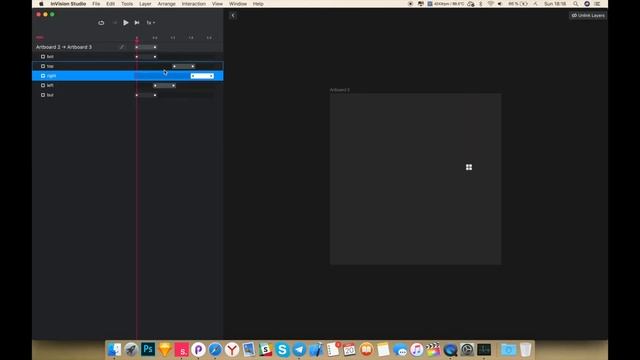Open Skype from the dock

282,349
